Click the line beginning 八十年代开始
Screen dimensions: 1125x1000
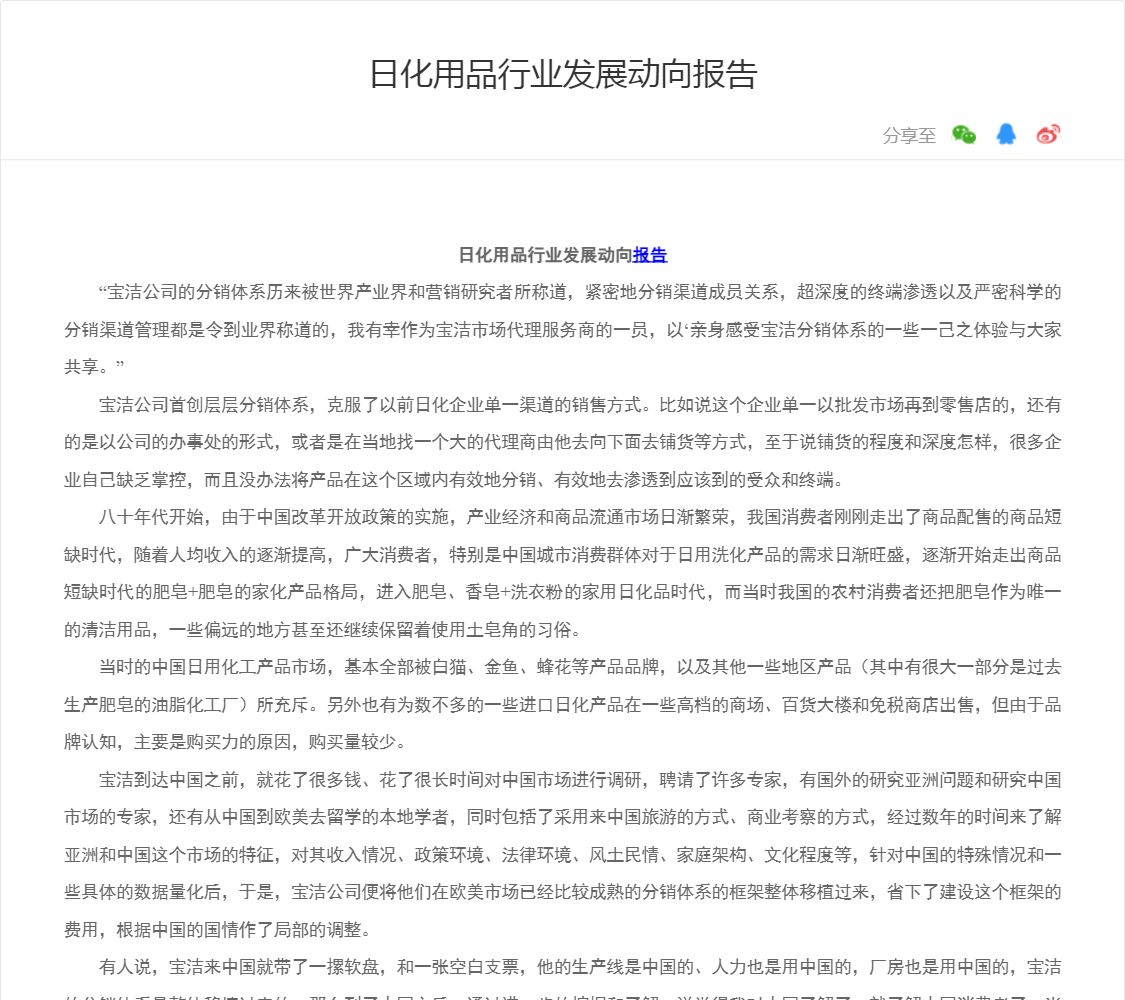point(580,517)
